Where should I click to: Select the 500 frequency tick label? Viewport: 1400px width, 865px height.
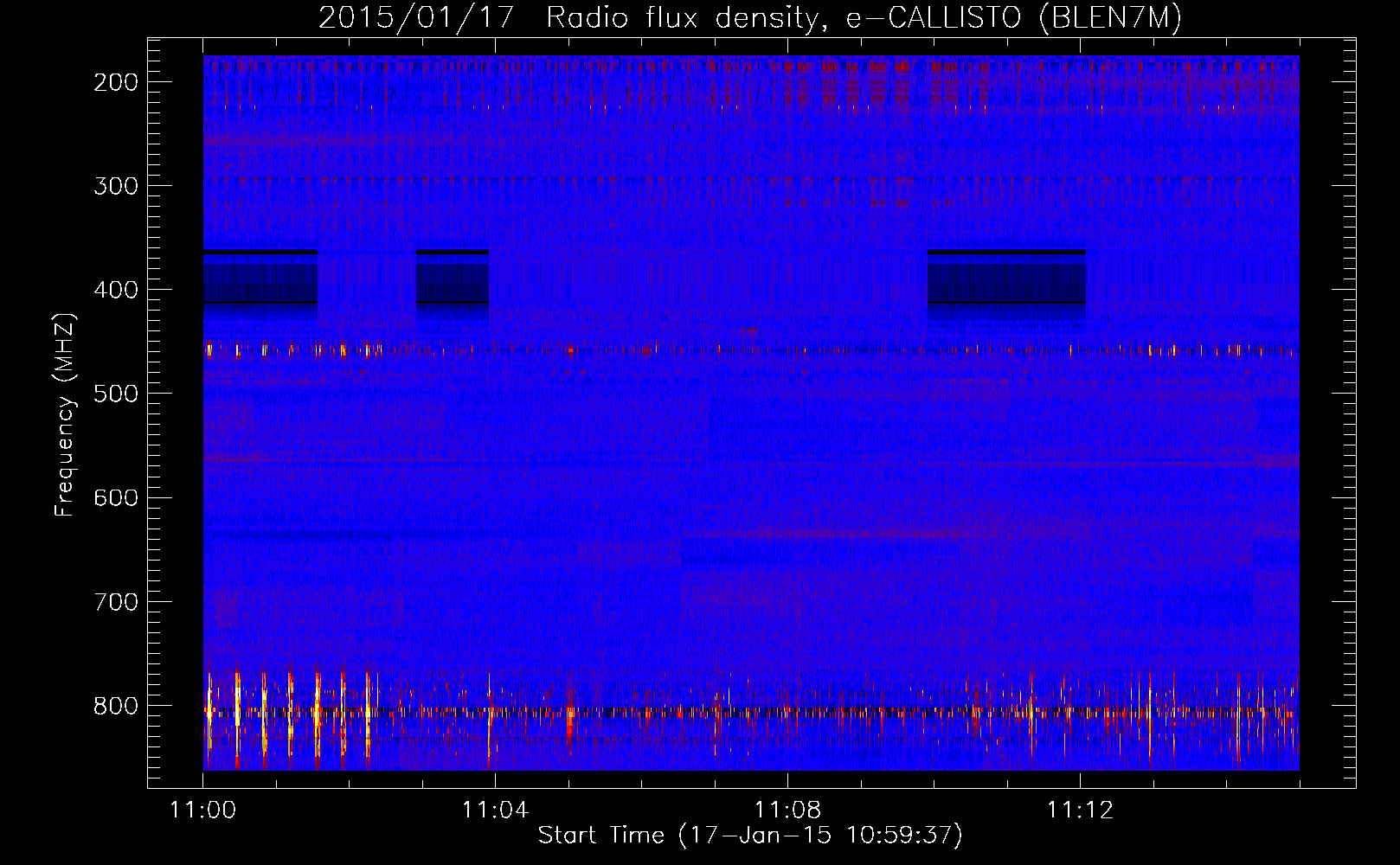[x=116, y=394]
